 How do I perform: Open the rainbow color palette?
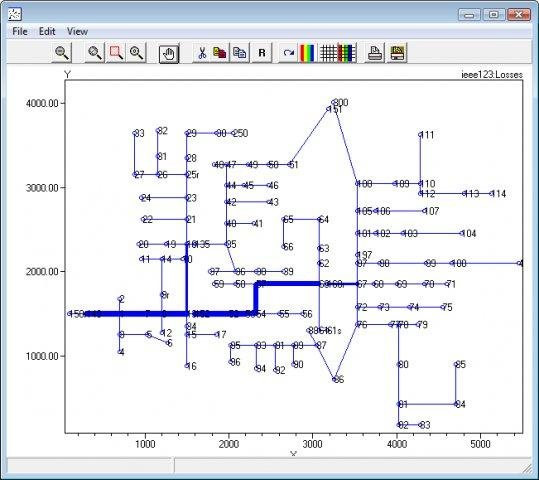[307, 53]
